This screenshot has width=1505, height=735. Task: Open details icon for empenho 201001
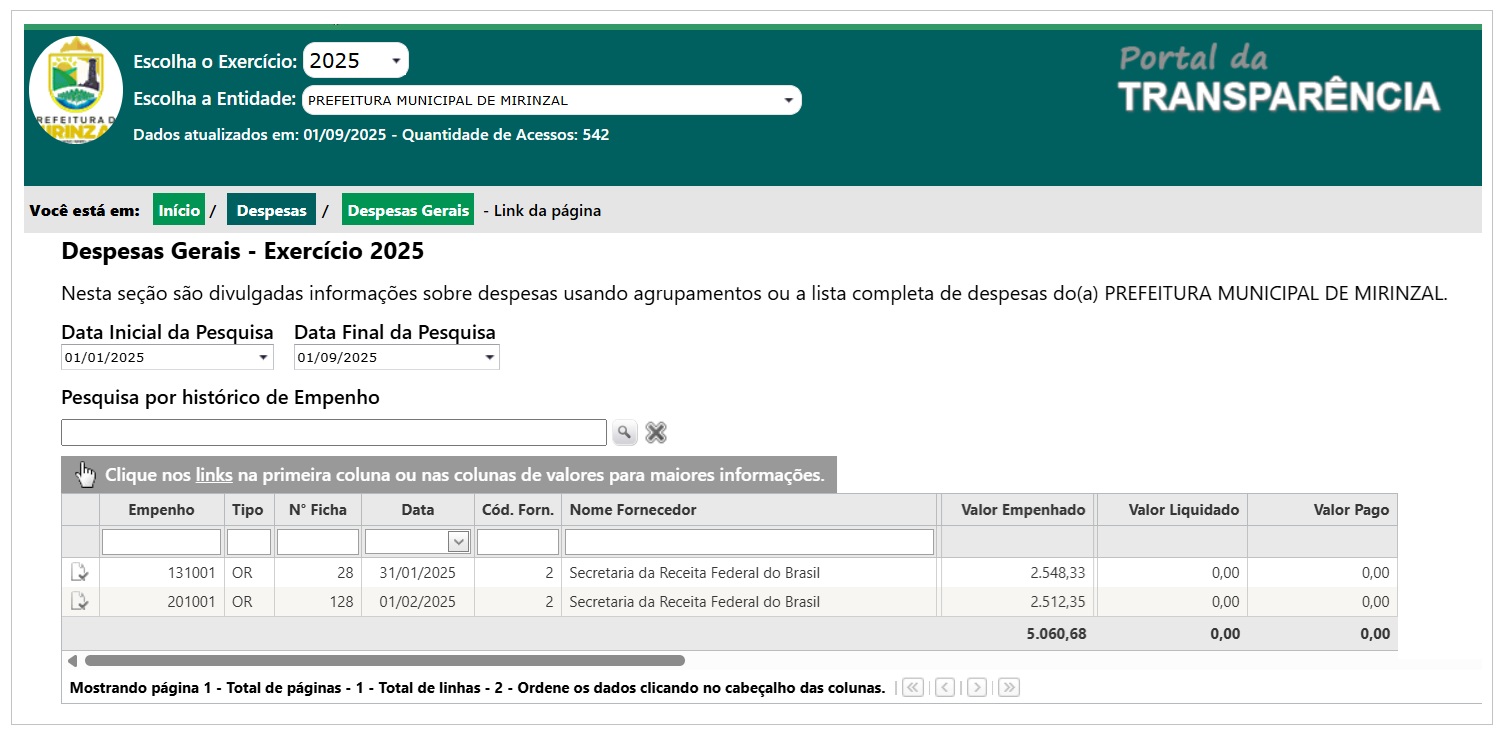(80, 602)
